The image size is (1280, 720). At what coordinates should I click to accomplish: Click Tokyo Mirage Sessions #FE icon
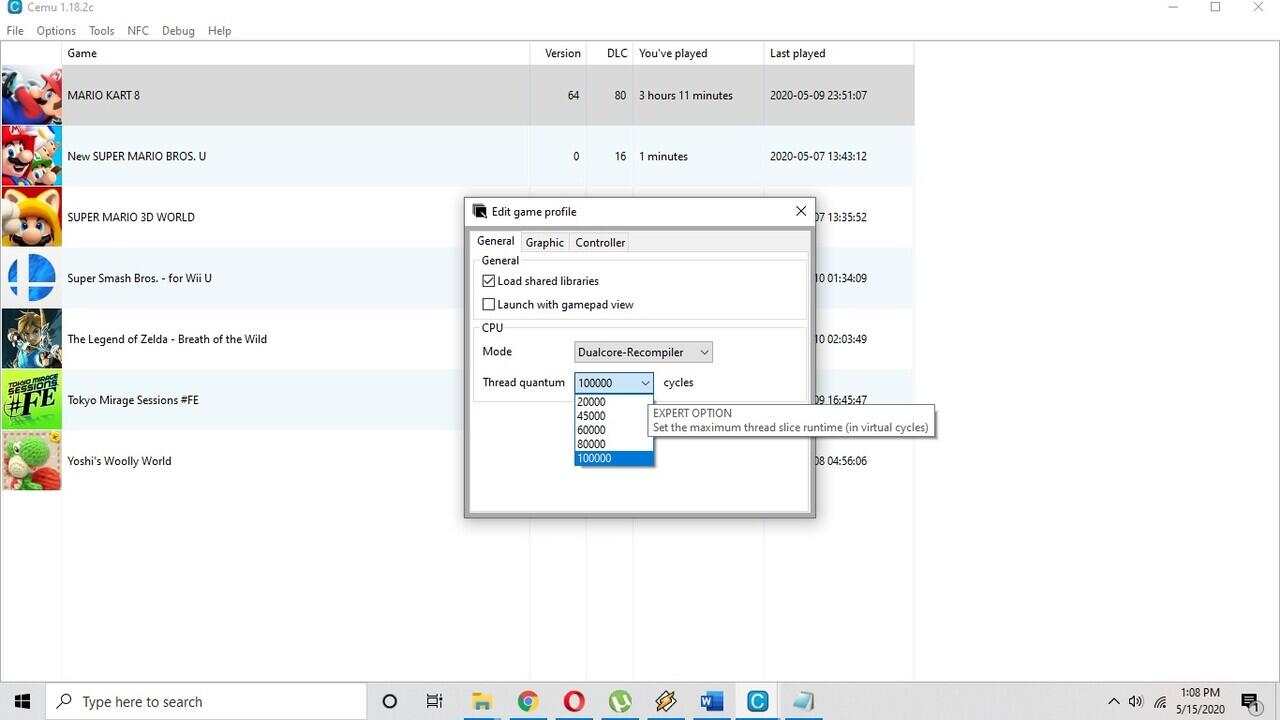(32, 400)
